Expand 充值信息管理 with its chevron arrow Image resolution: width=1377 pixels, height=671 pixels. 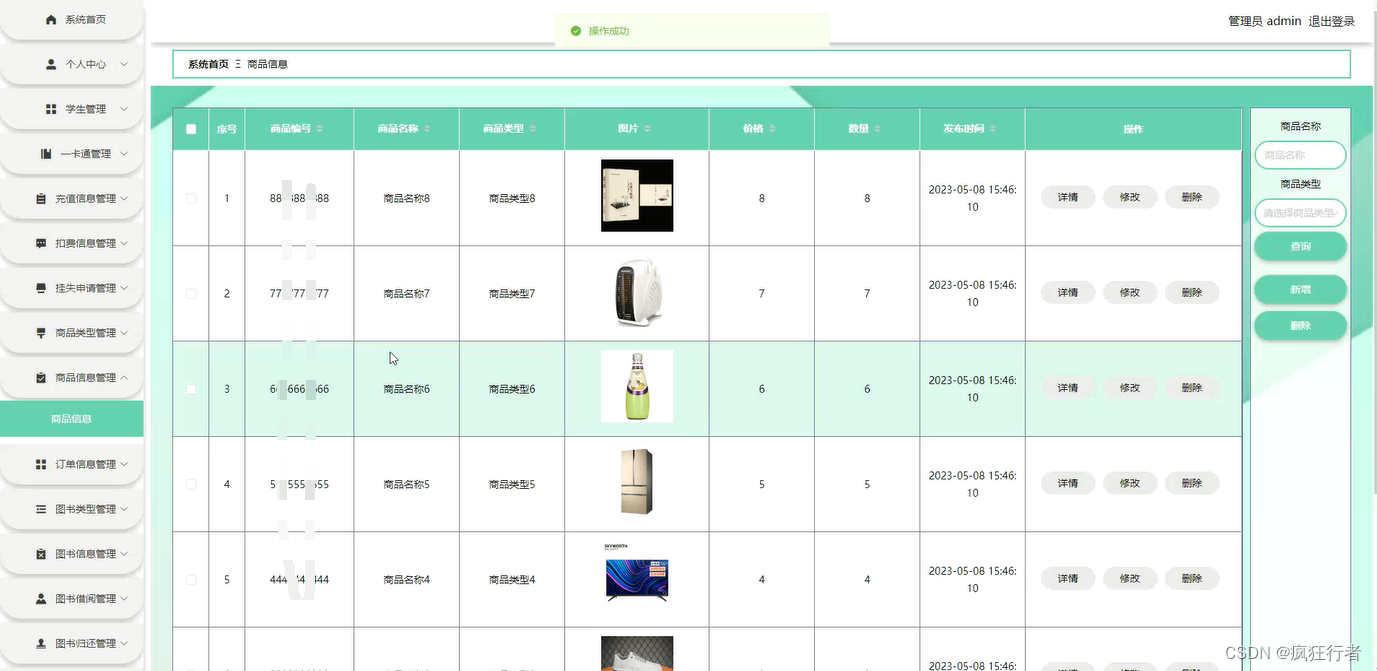(124, 199)
